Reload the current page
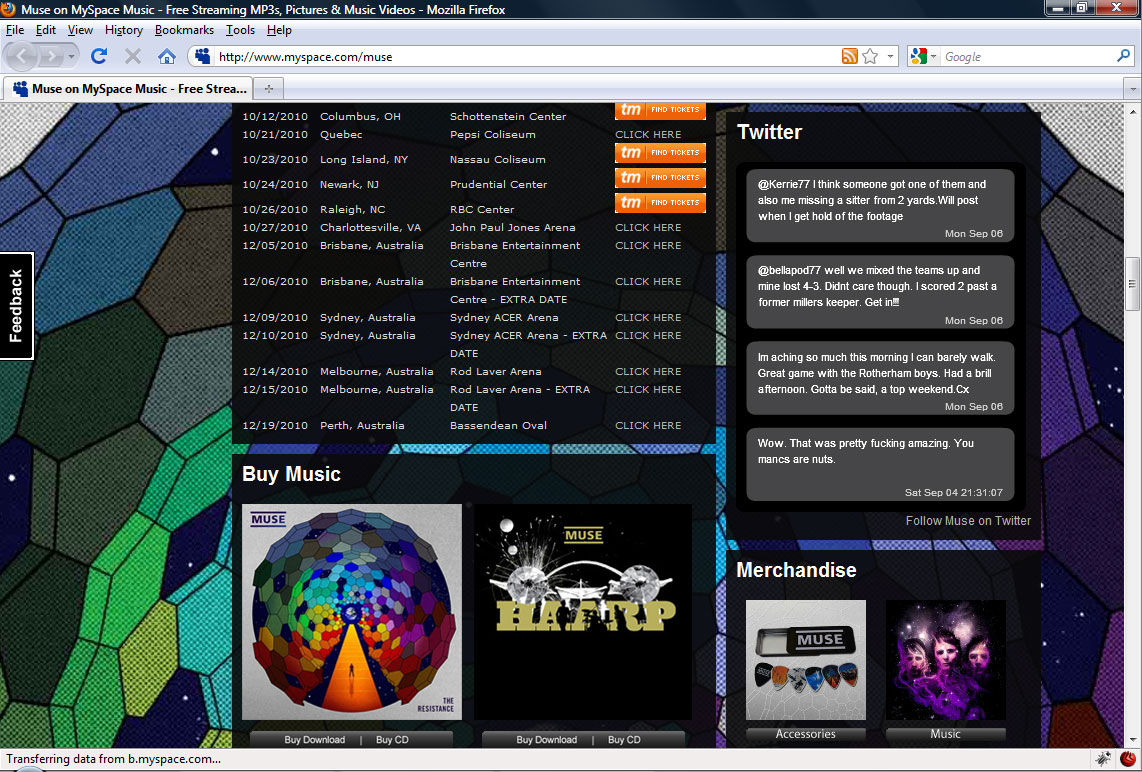 99,56
